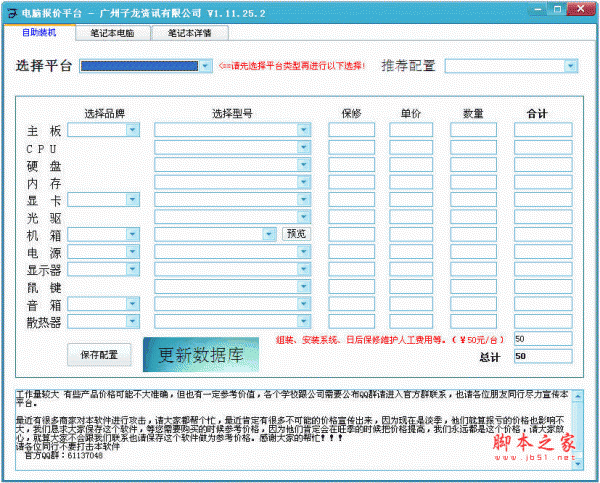Viewport: 600px width, 483px height.
Task: Expand the 硬盘 model dropdown
Action: tap(303, 165)
